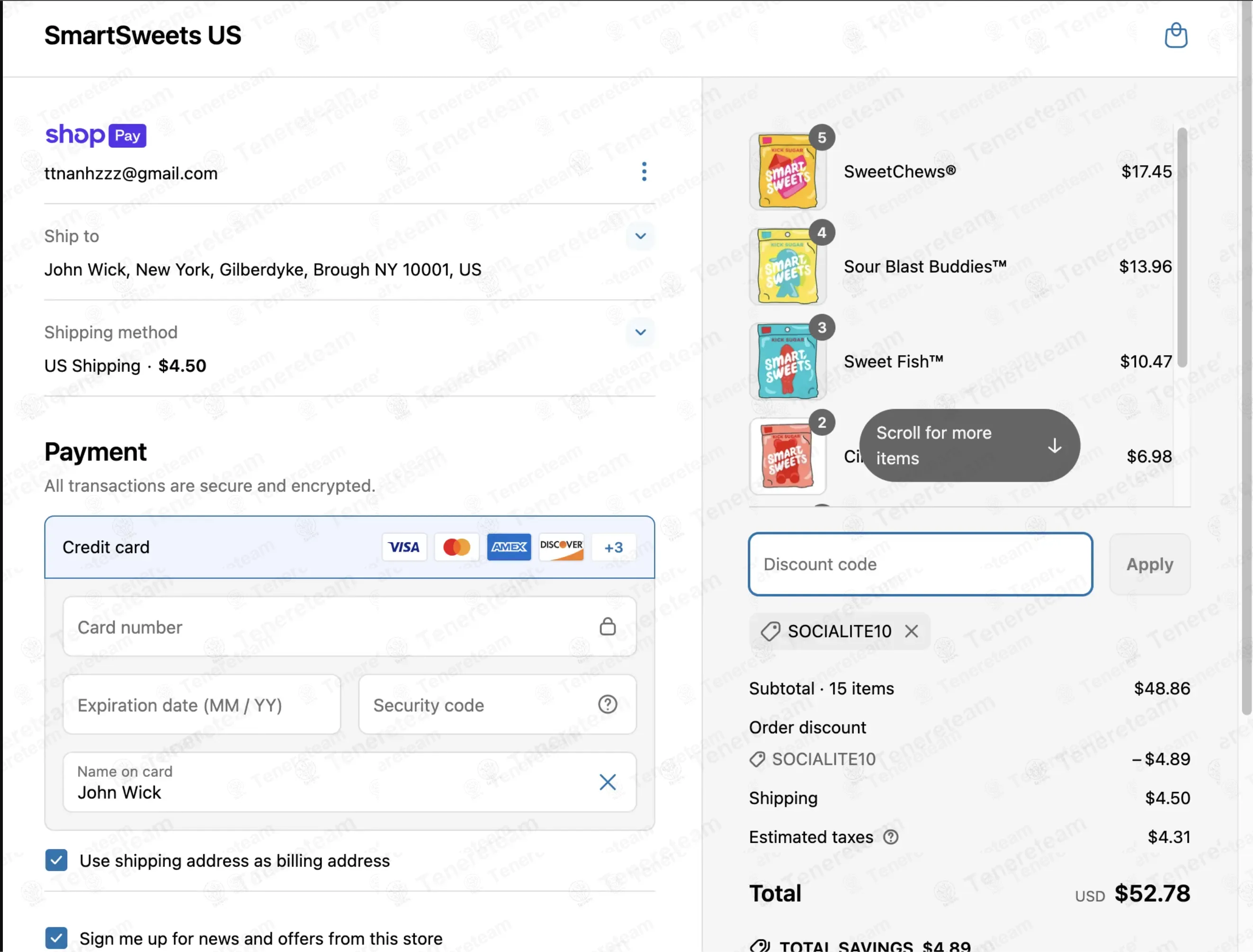Expand the Ship to section
This screenshot has width=1253, height=952.
pos(640,236)
